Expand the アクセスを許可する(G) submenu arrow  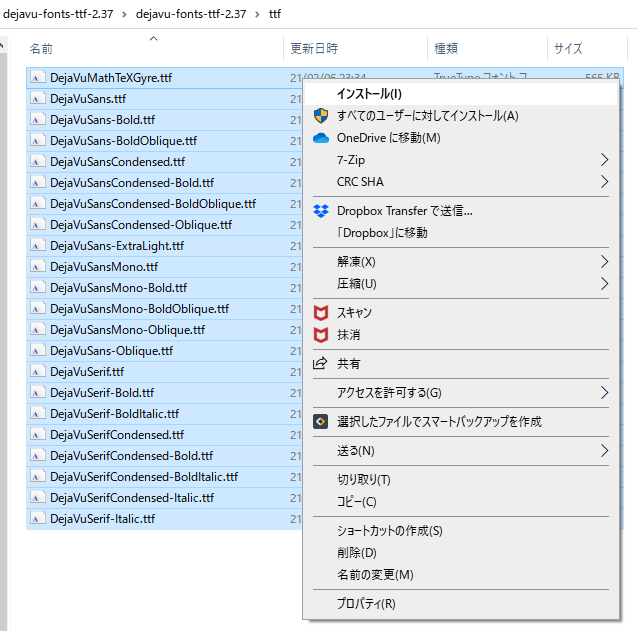604,393
